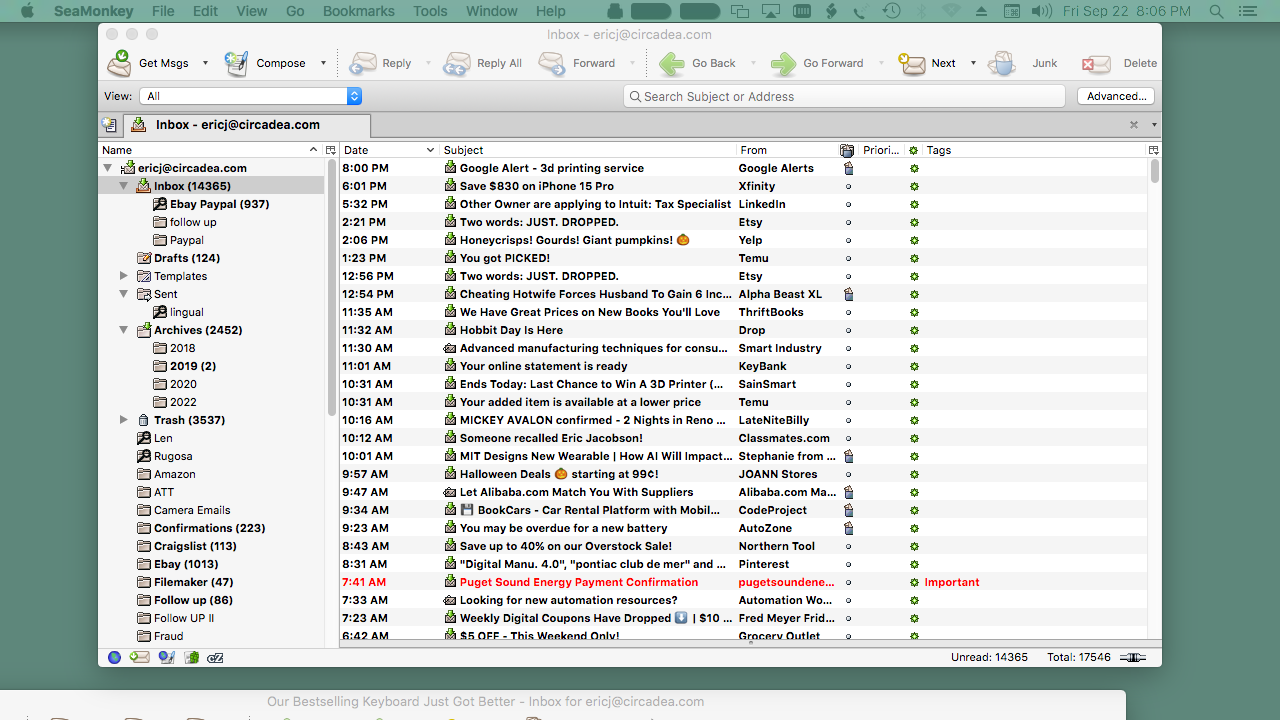Open Compose new message

point(237,63)
